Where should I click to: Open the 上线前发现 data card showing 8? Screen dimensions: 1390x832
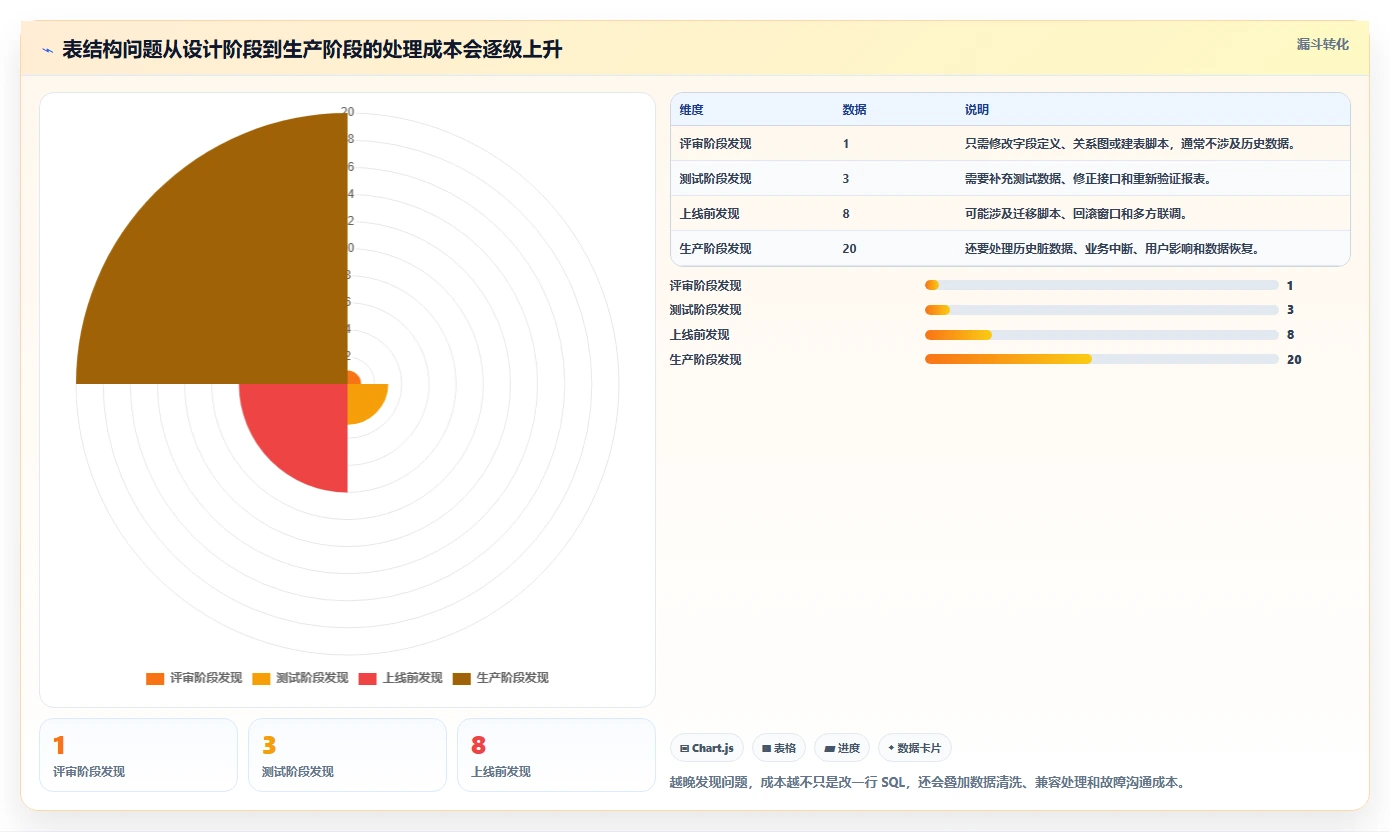557,755
